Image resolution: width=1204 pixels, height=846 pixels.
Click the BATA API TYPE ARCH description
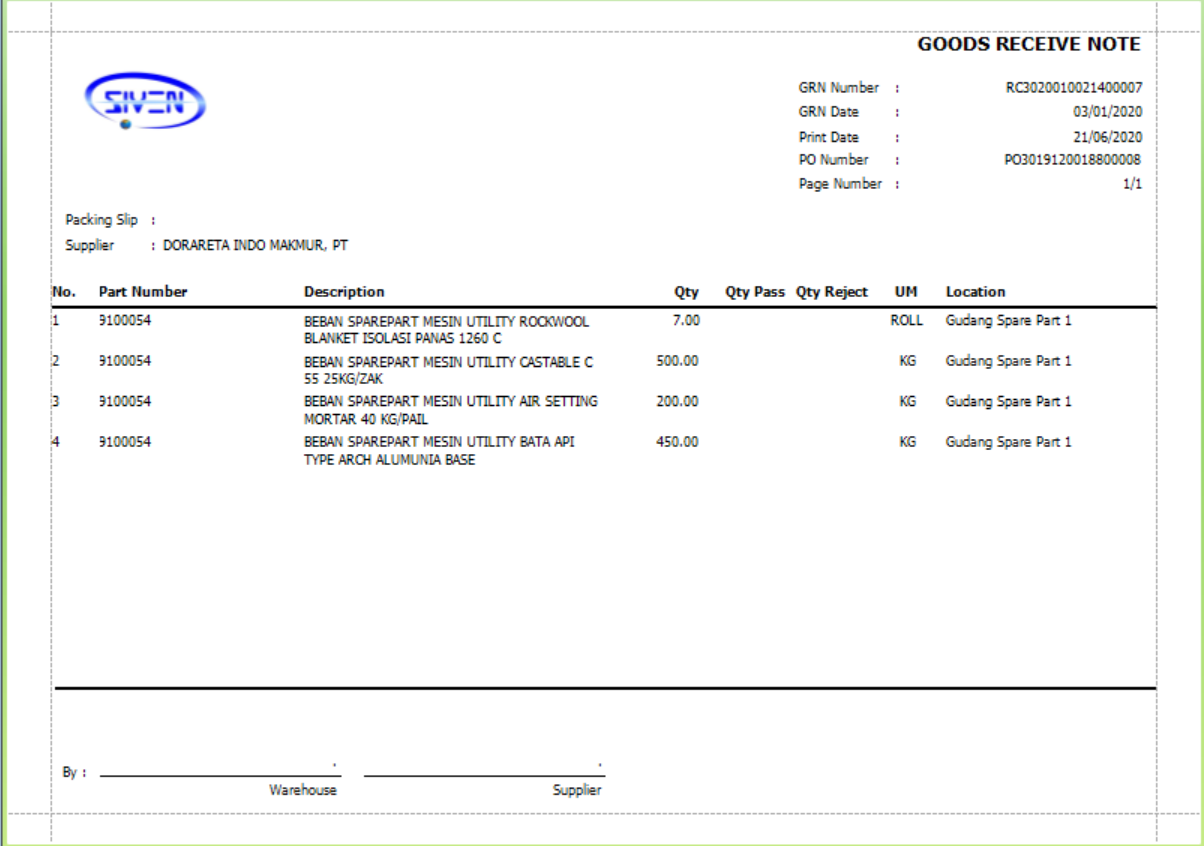pos(440,450)
